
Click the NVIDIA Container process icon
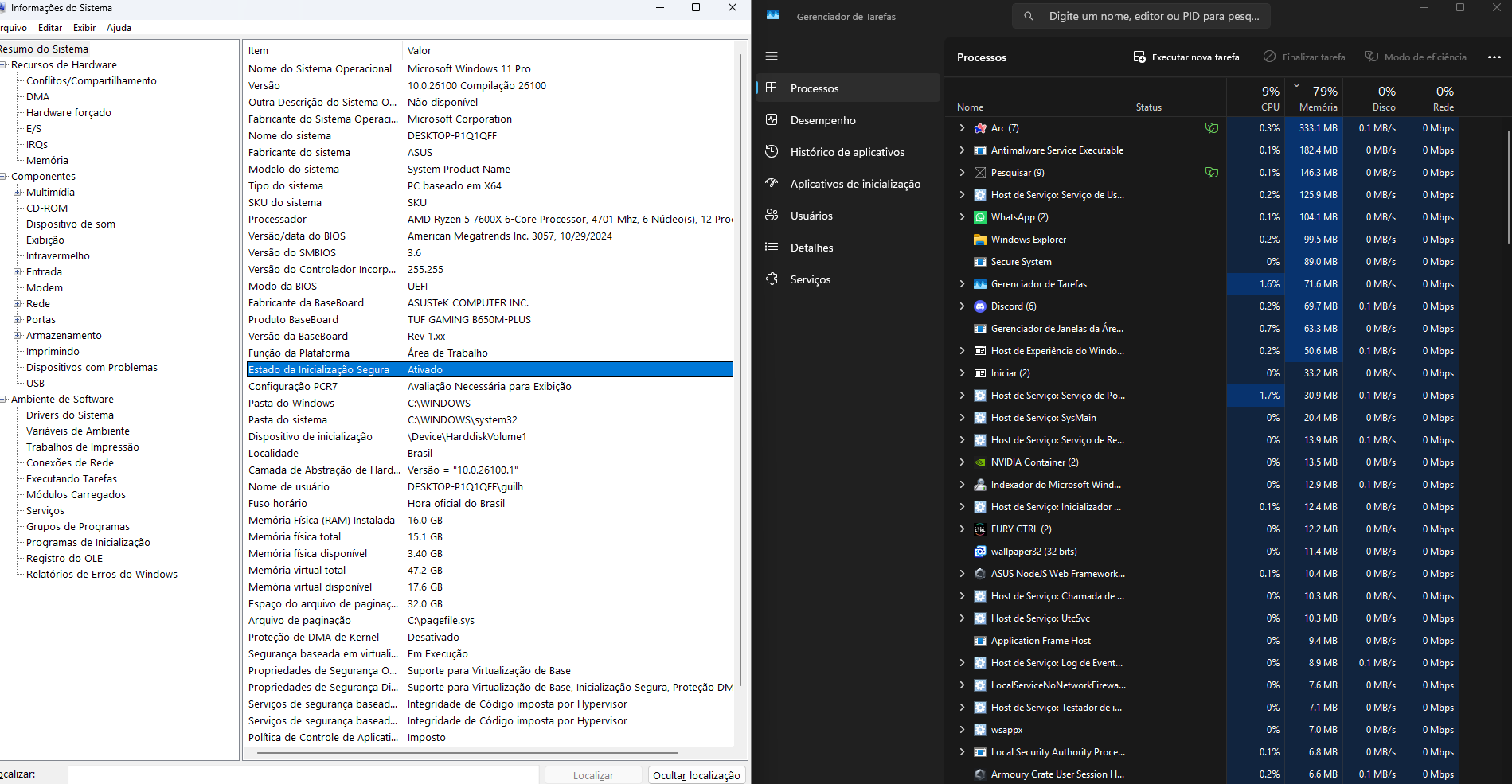tap(980, 462)
